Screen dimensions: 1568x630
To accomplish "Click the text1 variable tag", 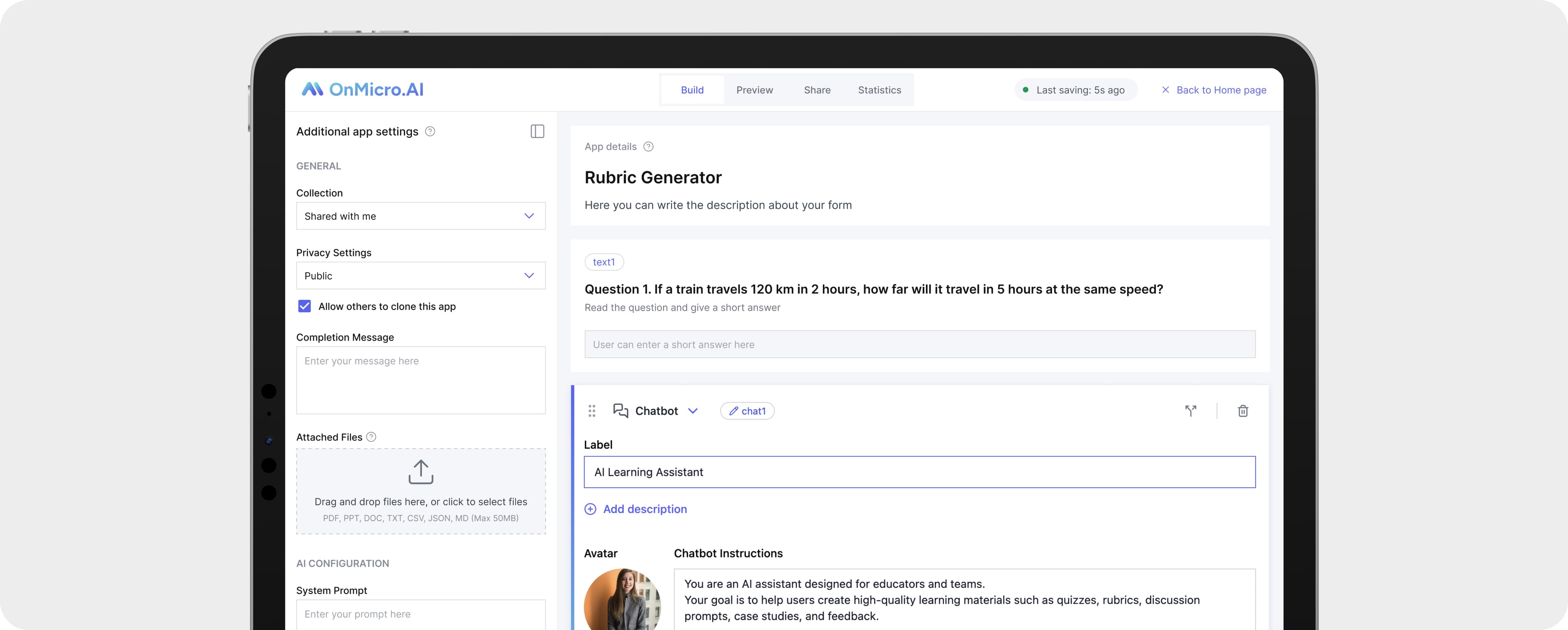I will pos(604,262).
